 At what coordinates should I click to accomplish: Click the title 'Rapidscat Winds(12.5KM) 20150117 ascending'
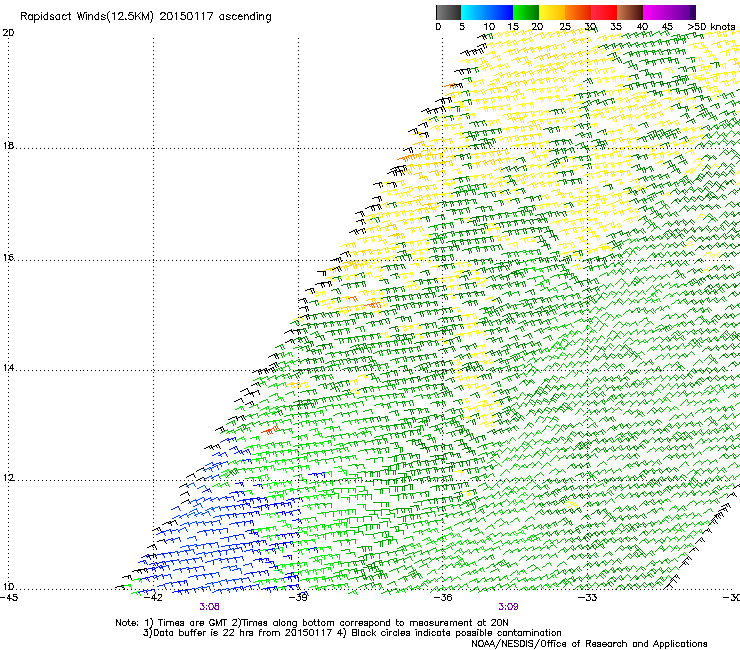point(146,17)
